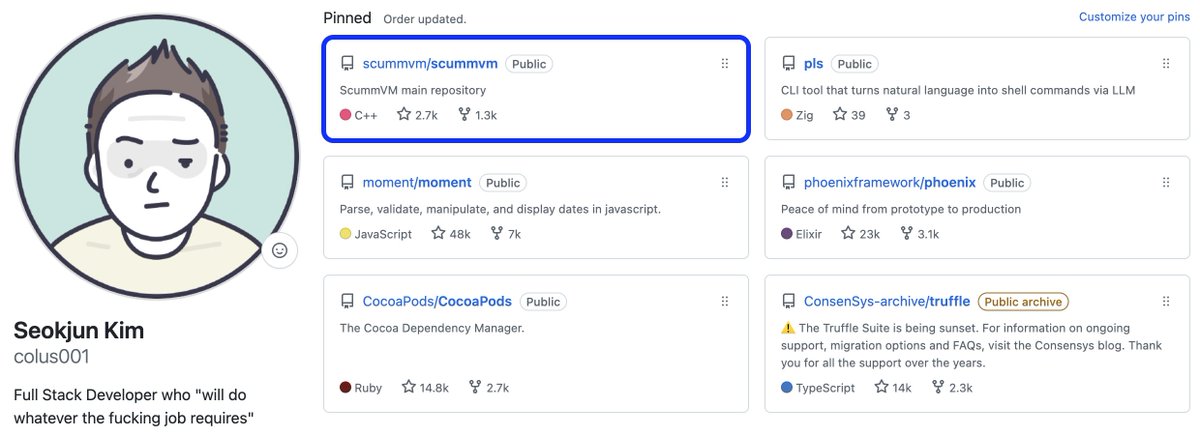Screen dimensions: 1200x436
Task: Click the Public badge on CocoaPods card
Action: coord(543,302)
